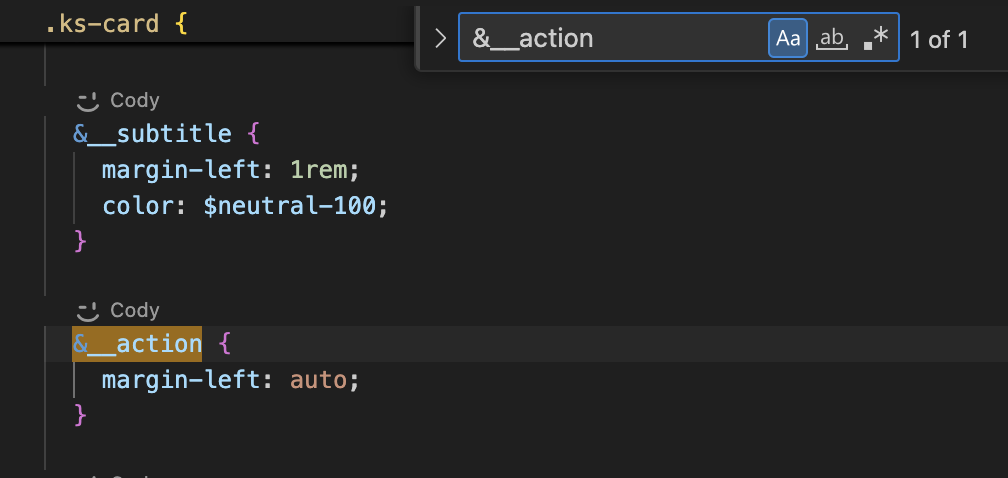Click opening brace after &__action
Image resolution: width=1008 pixels, height=478 pixels.
(x=224, y=344)
